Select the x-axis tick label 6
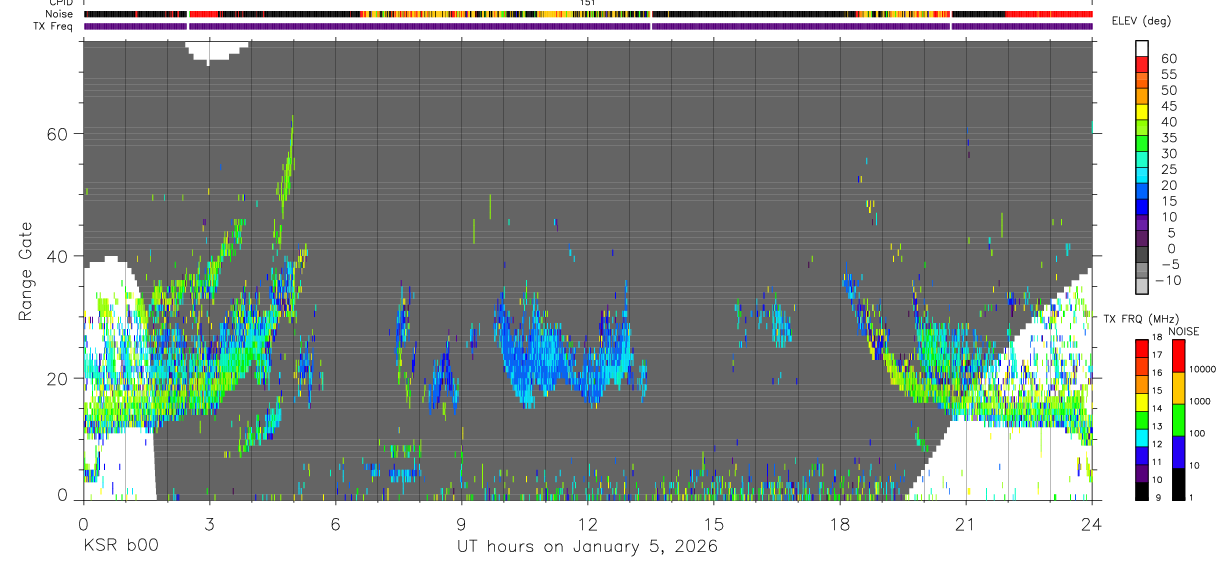Viewport: 1228px width, 567px height. pyautogui.click(x=336, y=523)
